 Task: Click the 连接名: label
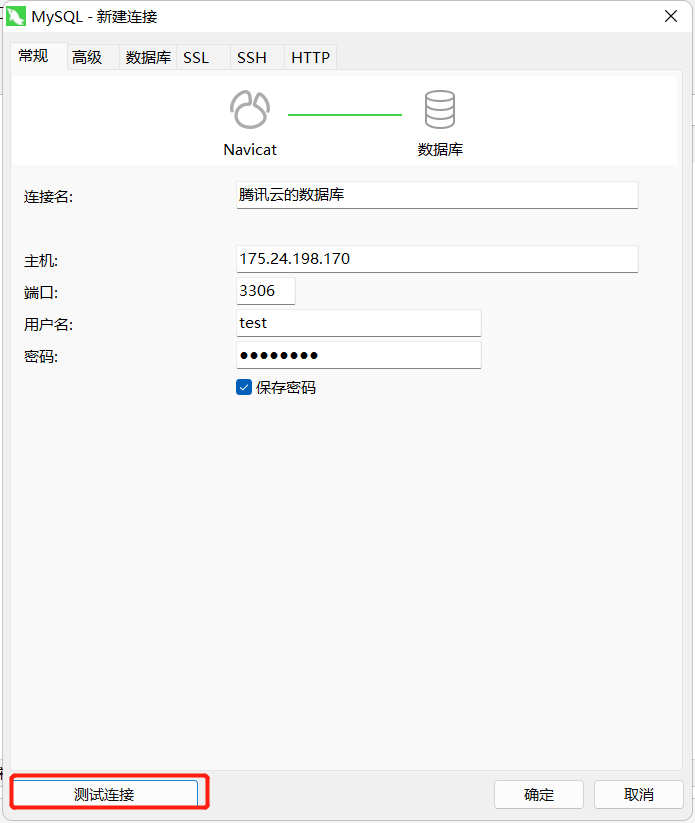coord(48,197)
